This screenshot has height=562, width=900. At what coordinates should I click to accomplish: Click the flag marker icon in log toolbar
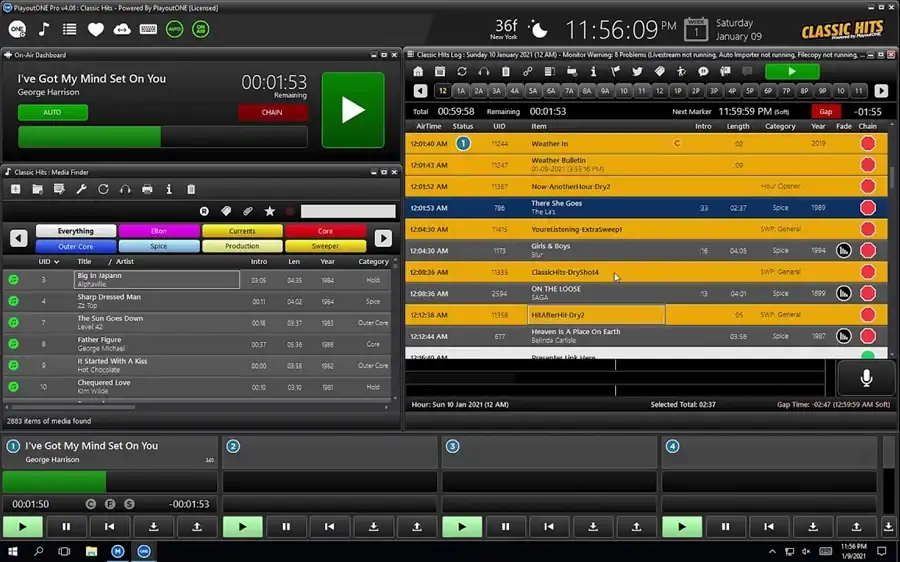pyautogui.click(x=615, y=72)
